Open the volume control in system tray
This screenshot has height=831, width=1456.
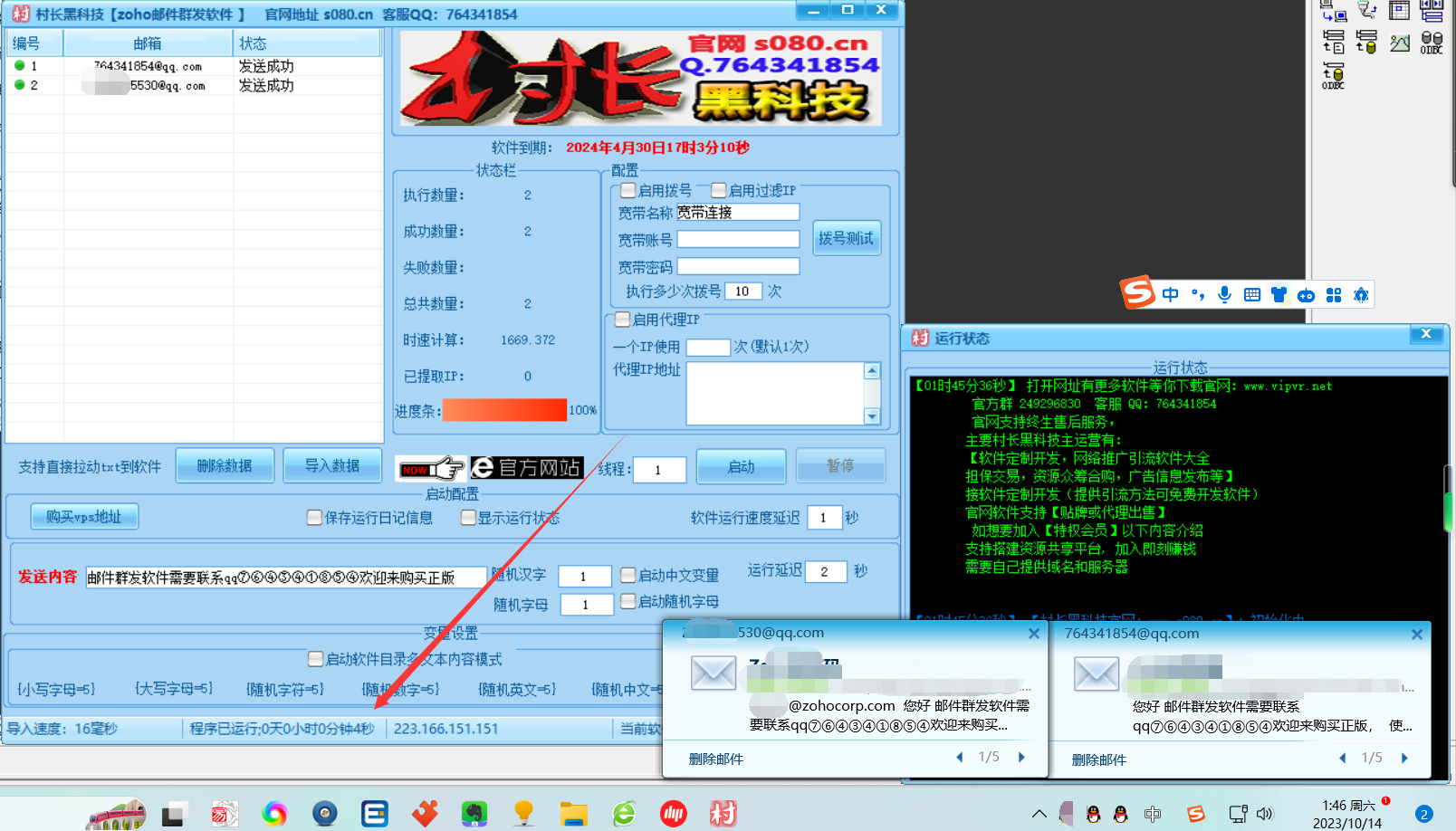click(1265, 814)
